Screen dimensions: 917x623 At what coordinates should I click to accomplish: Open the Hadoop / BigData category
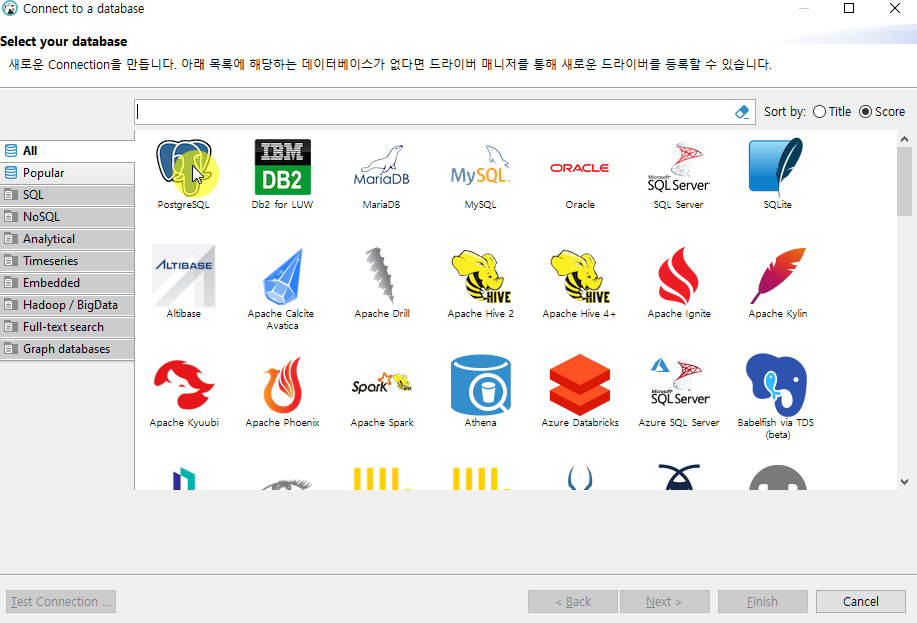[67, 305]
